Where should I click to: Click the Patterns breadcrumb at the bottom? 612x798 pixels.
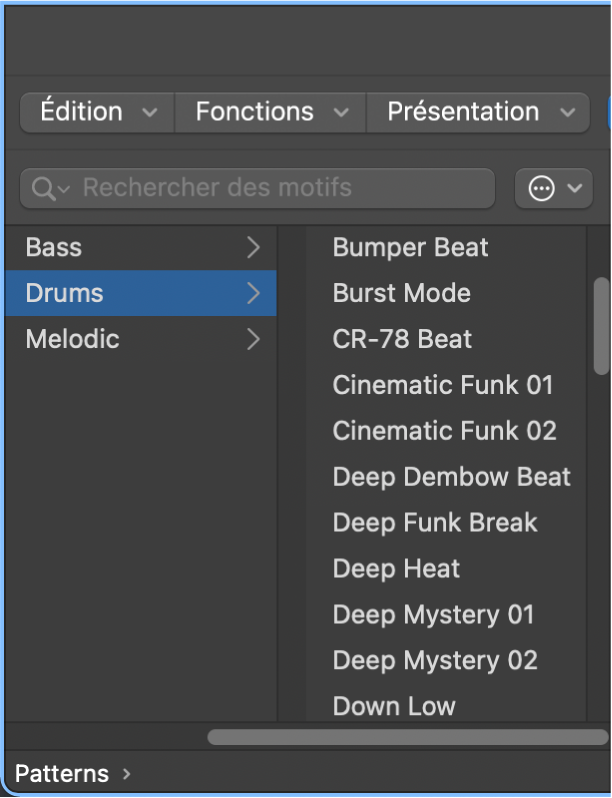coord(62,774)
